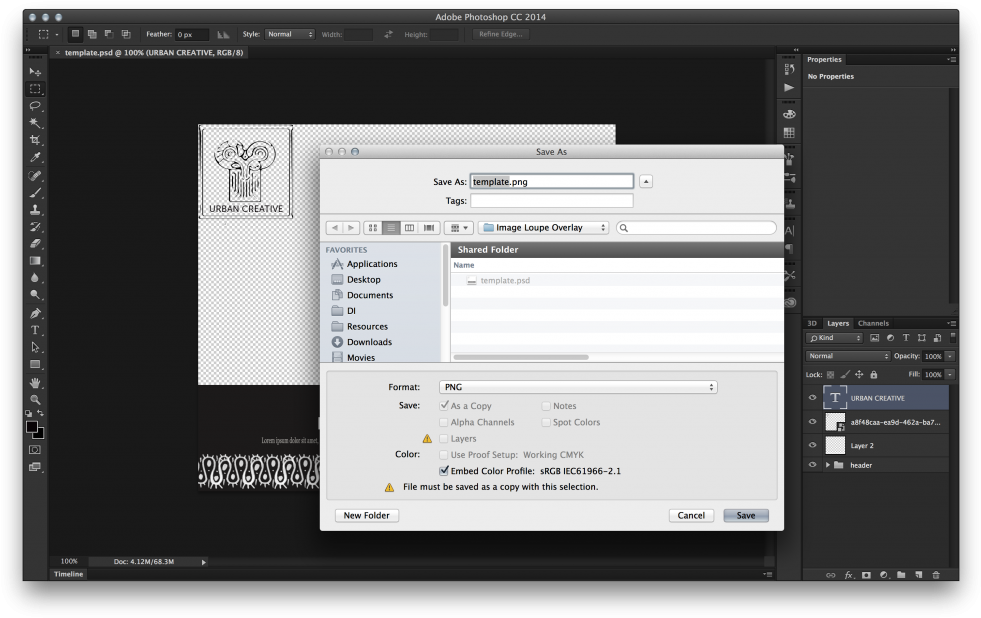Viewport: 981px width, 618px height.
Task: Click the Save button
Action: (745, 515)
